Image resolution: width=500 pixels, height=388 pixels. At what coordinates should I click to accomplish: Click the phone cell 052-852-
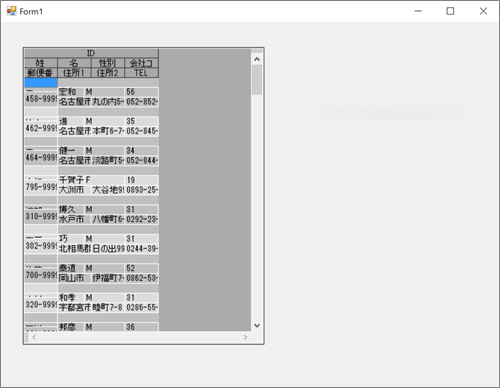coord(142,102)
